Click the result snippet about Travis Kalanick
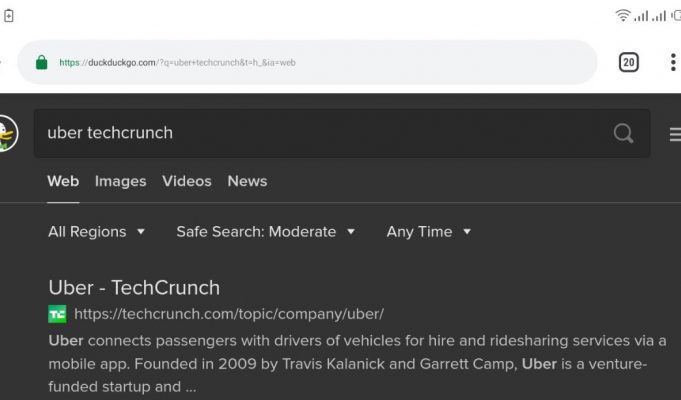 (357, 364)
